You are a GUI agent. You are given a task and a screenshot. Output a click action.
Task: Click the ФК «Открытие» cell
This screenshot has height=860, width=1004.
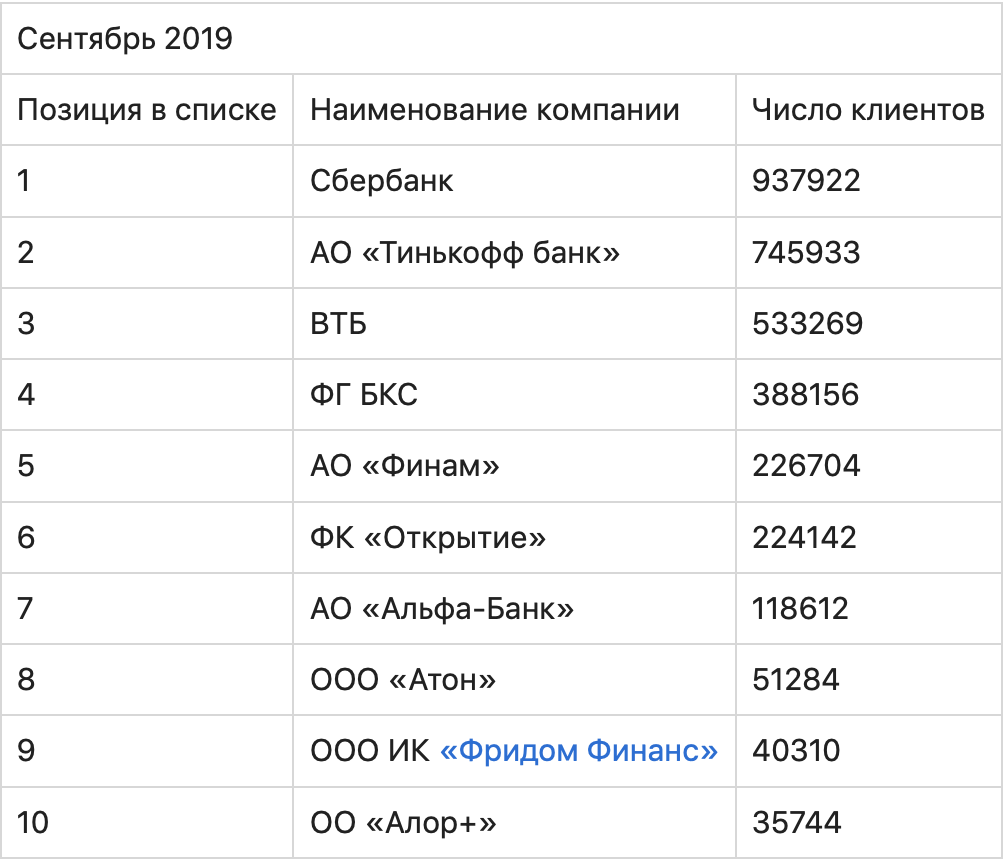(428, 537)
